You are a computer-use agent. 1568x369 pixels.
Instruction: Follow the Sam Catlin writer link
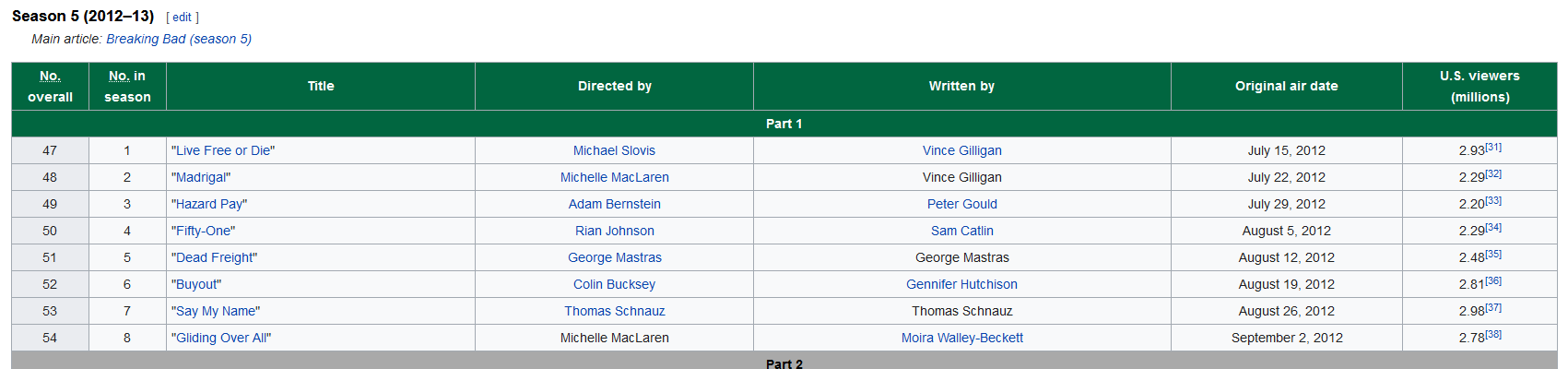tap(961, 231)
